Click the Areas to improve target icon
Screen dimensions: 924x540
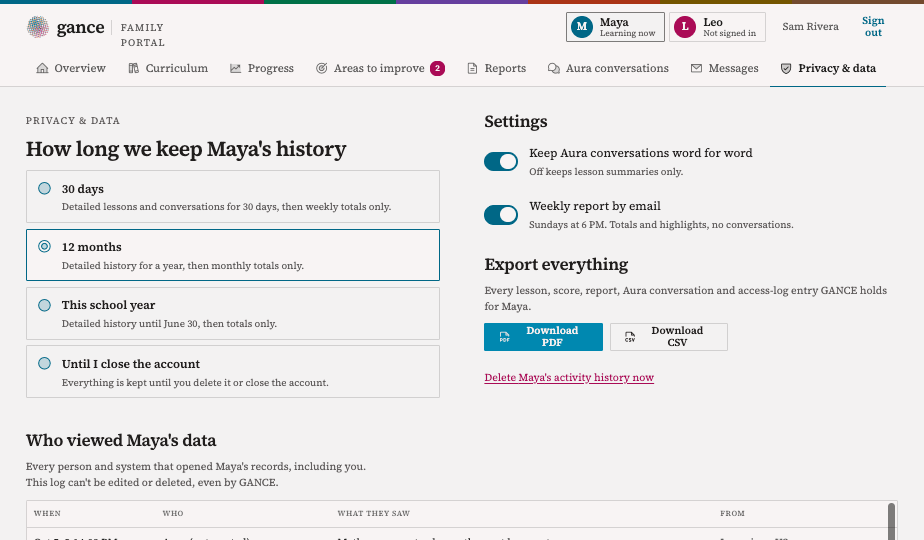tap(322, 68)
